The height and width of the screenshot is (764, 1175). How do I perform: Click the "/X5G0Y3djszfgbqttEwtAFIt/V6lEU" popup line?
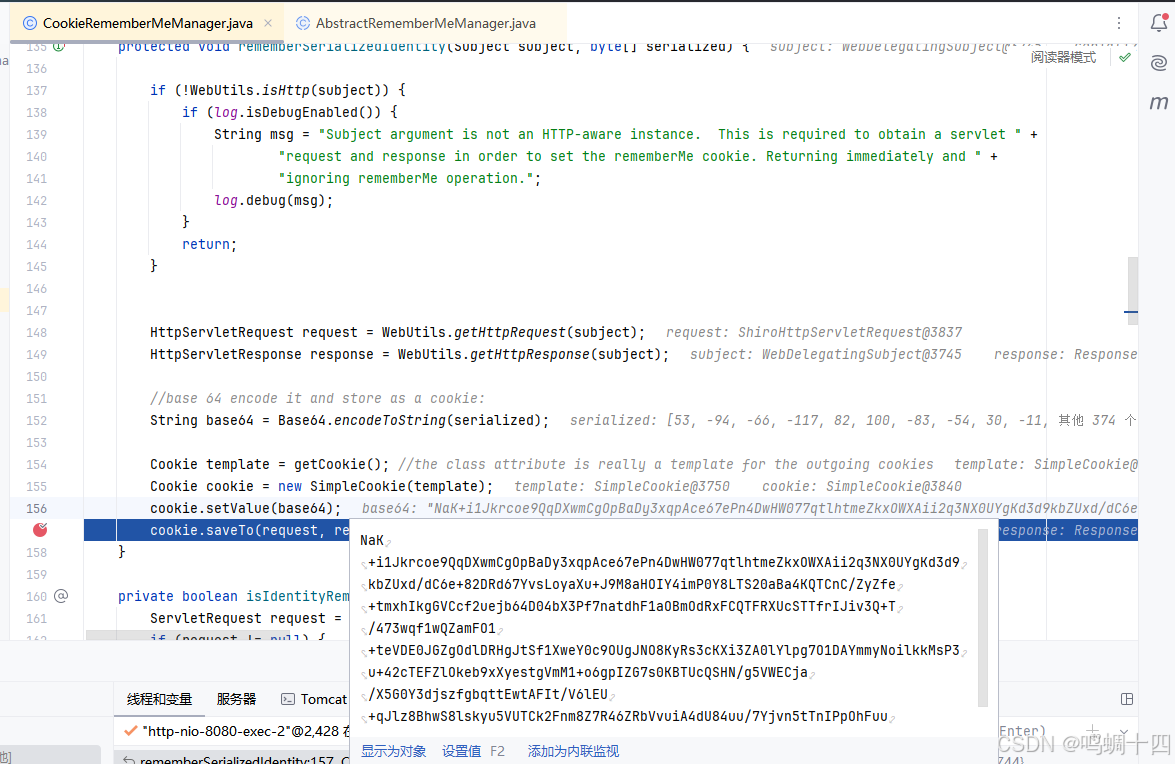[x=488, y=694]
